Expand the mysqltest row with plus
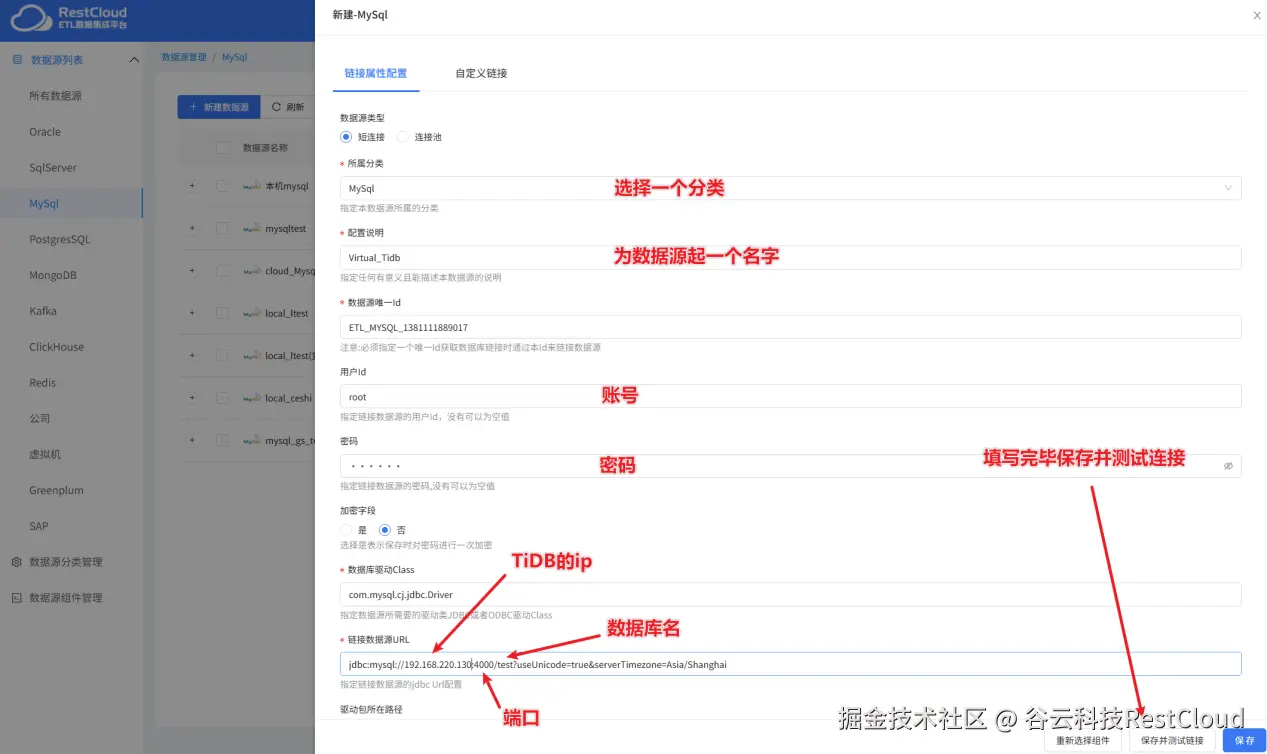This screenshot has width=1267, height=754. point(192,229)
